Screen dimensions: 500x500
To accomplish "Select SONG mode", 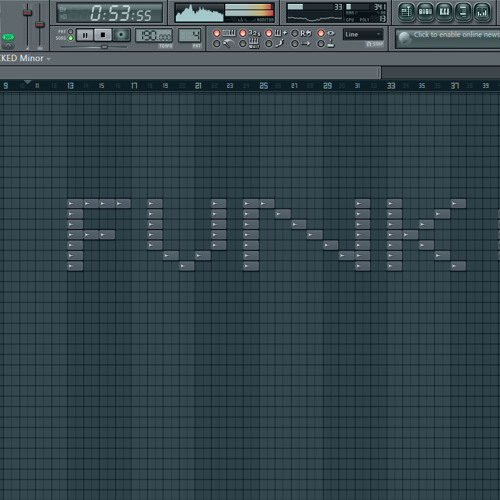I will point(70,38).
